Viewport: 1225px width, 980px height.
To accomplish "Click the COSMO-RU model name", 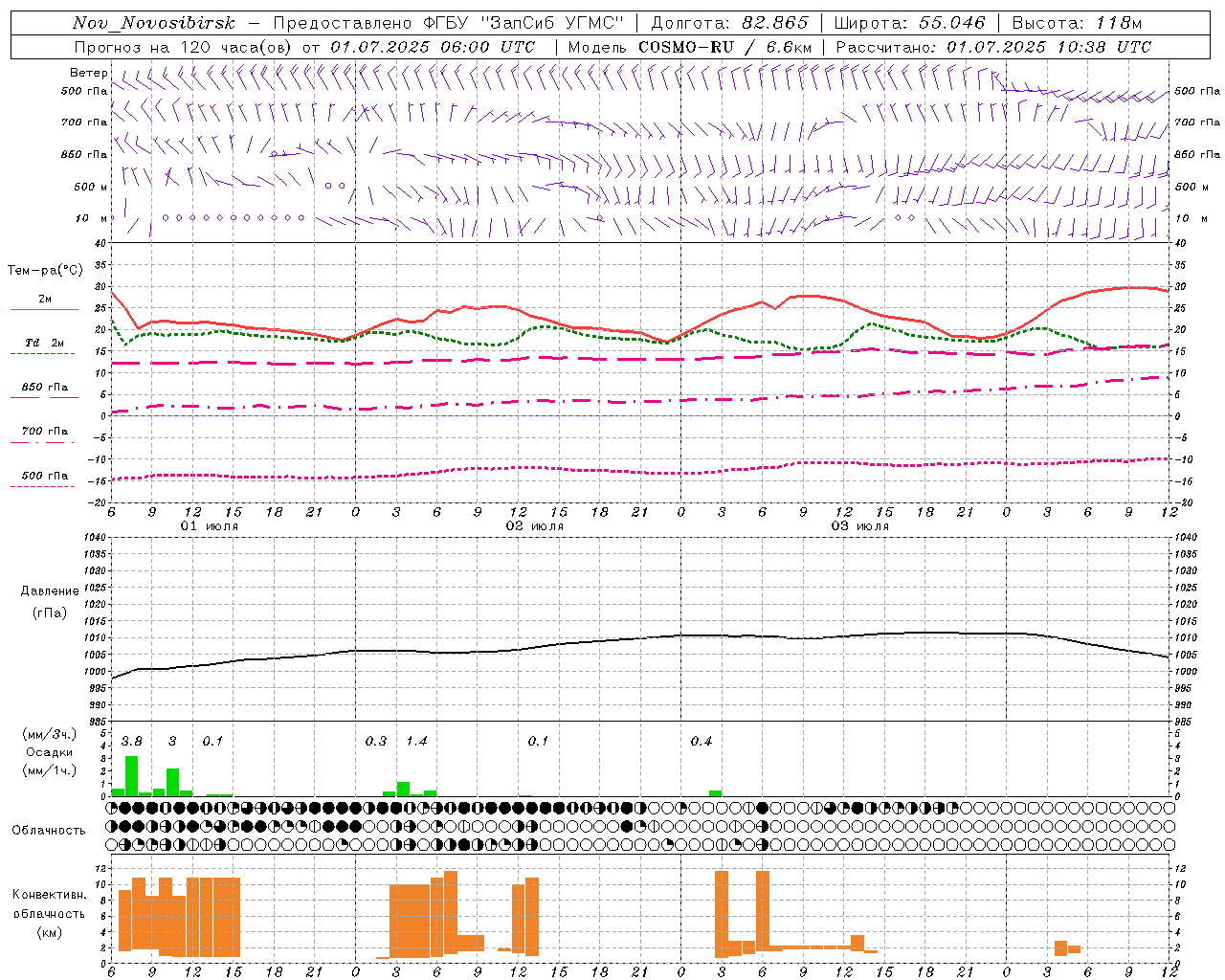I will (x=688, y=47).
